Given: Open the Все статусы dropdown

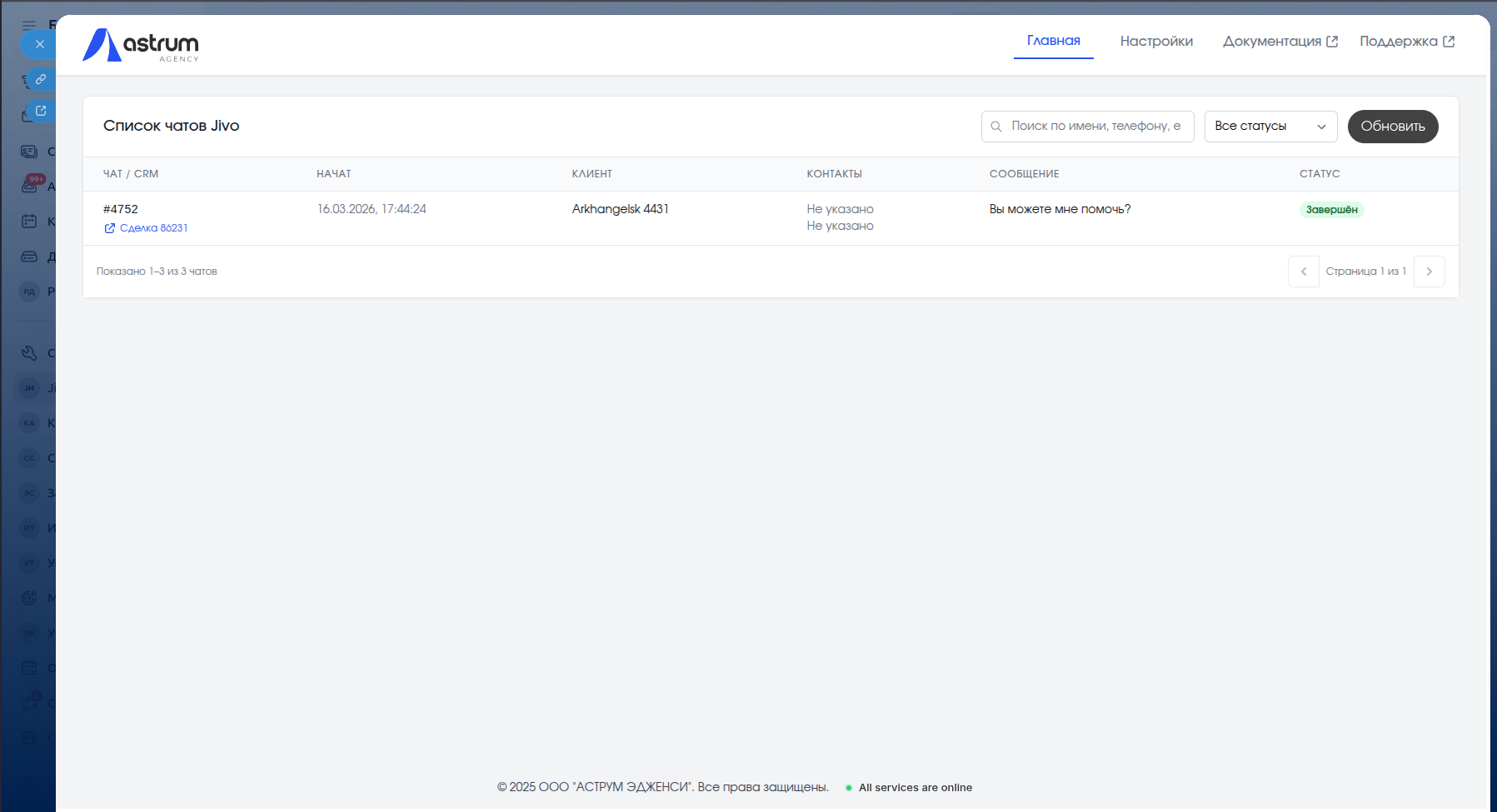Looking at the screenshot, I should pos(1270,127).
